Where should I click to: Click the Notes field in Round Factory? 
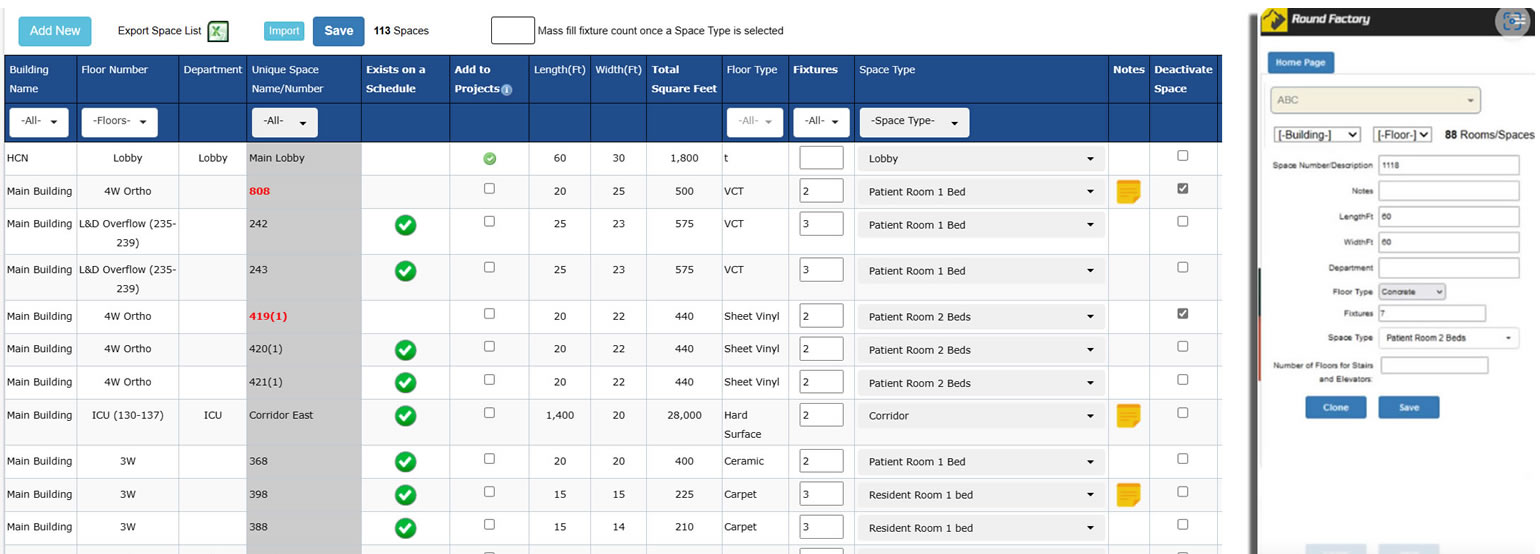pos(1449,190)
